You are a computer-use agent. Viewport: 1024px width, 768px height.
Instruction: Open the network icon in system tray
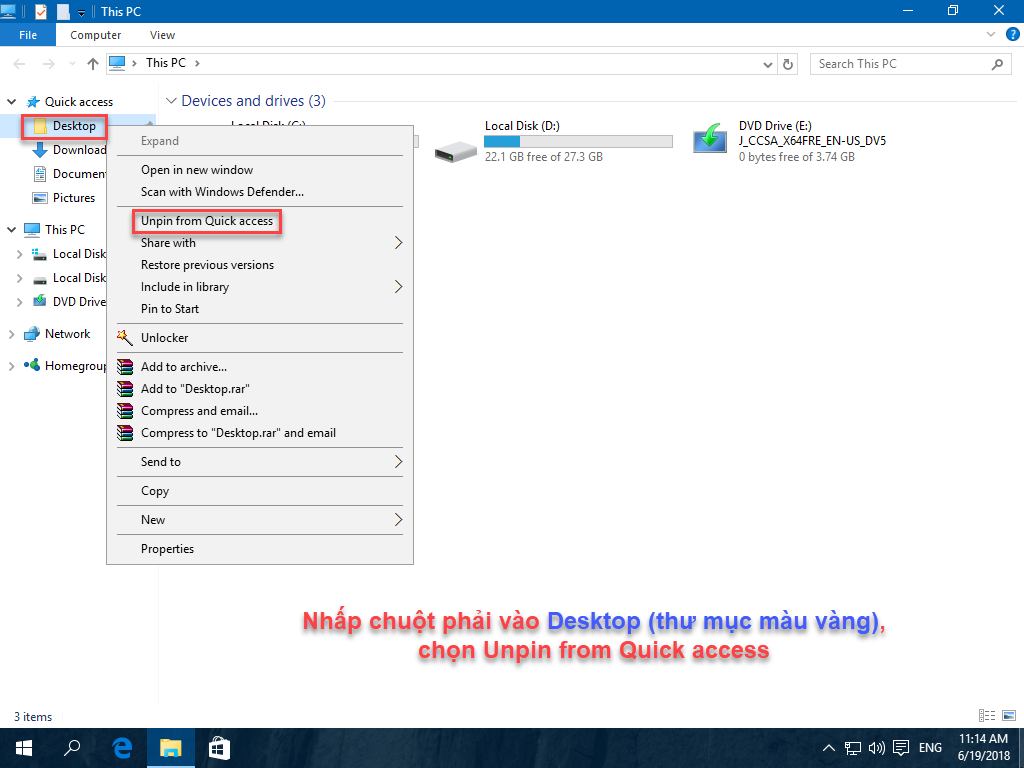853,747
